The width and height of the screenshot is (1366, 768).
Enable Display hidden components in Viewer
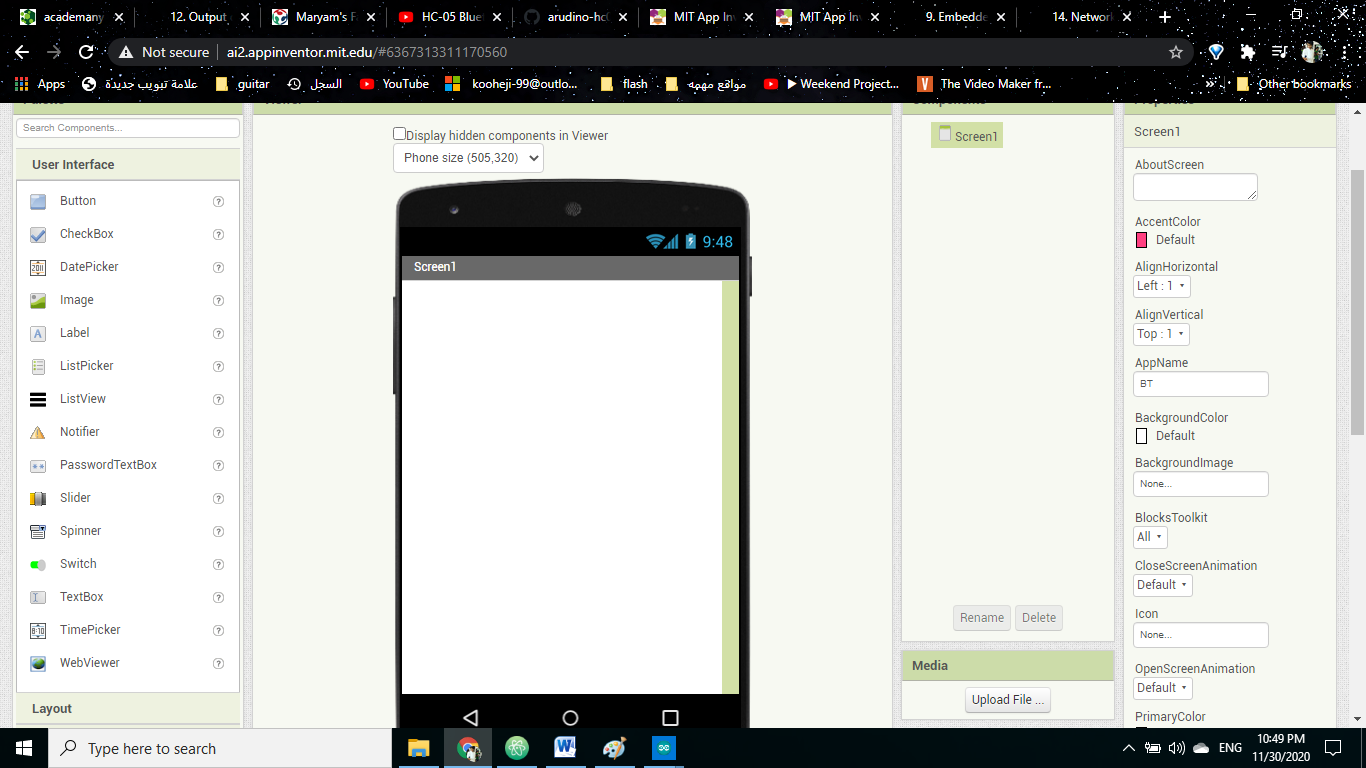tap(399, 133)
